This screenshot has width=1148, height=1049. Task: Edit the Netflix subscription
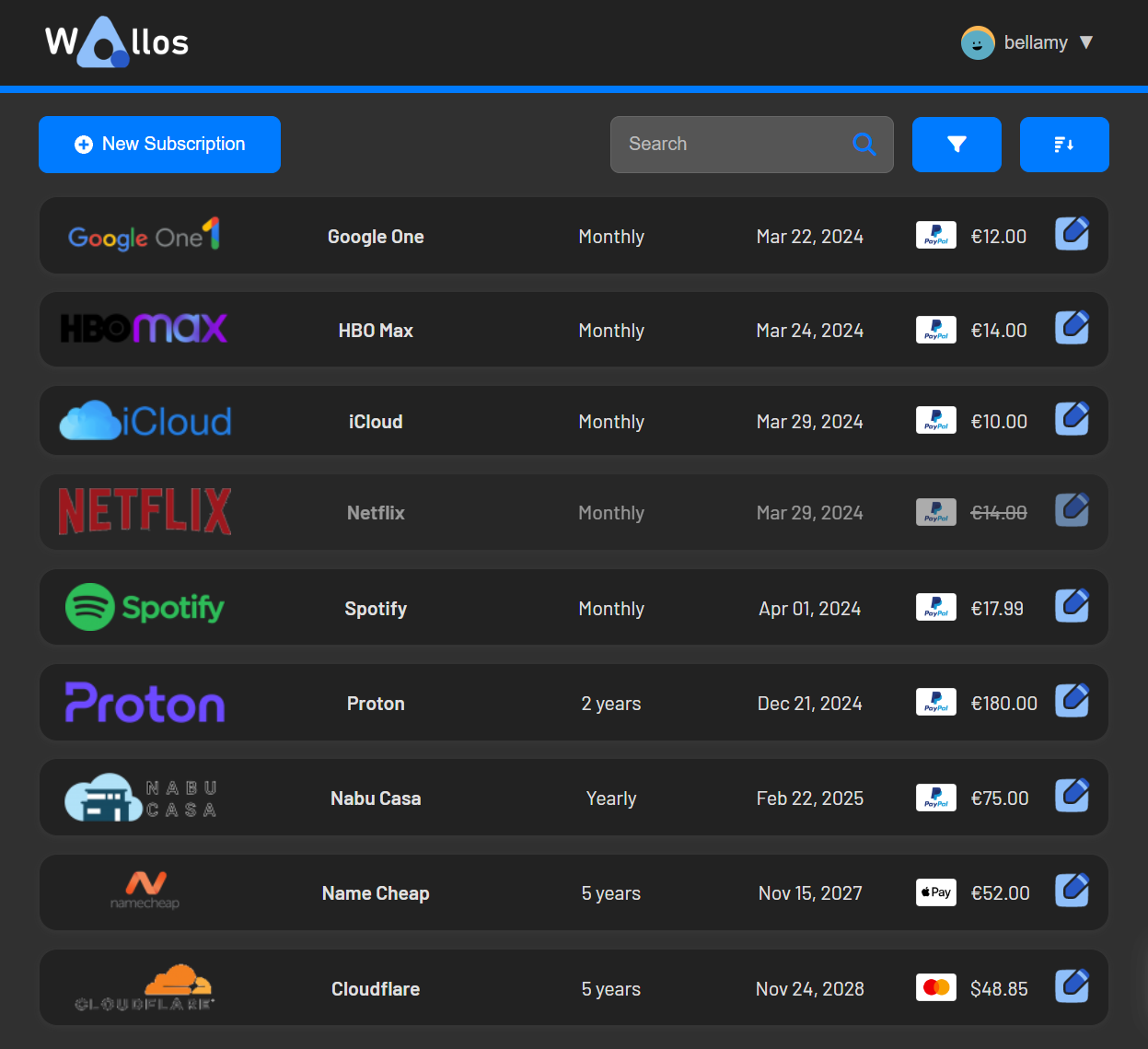[1072, 508]
